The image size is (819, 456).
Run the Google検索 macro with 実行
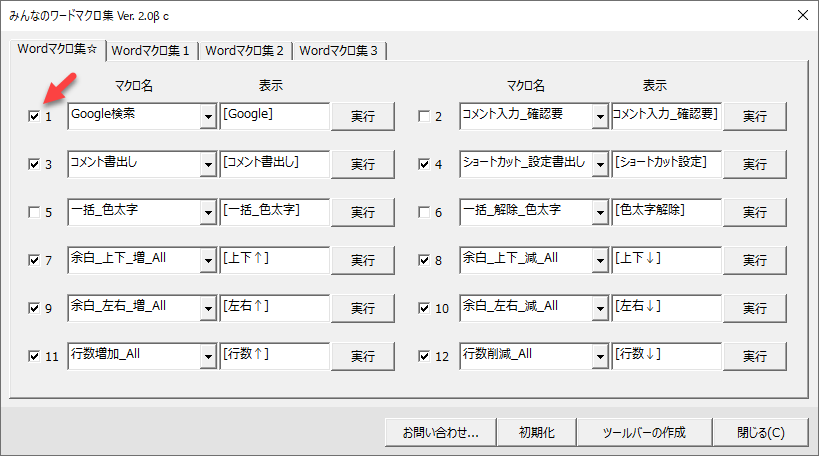[x=362, y=117]
